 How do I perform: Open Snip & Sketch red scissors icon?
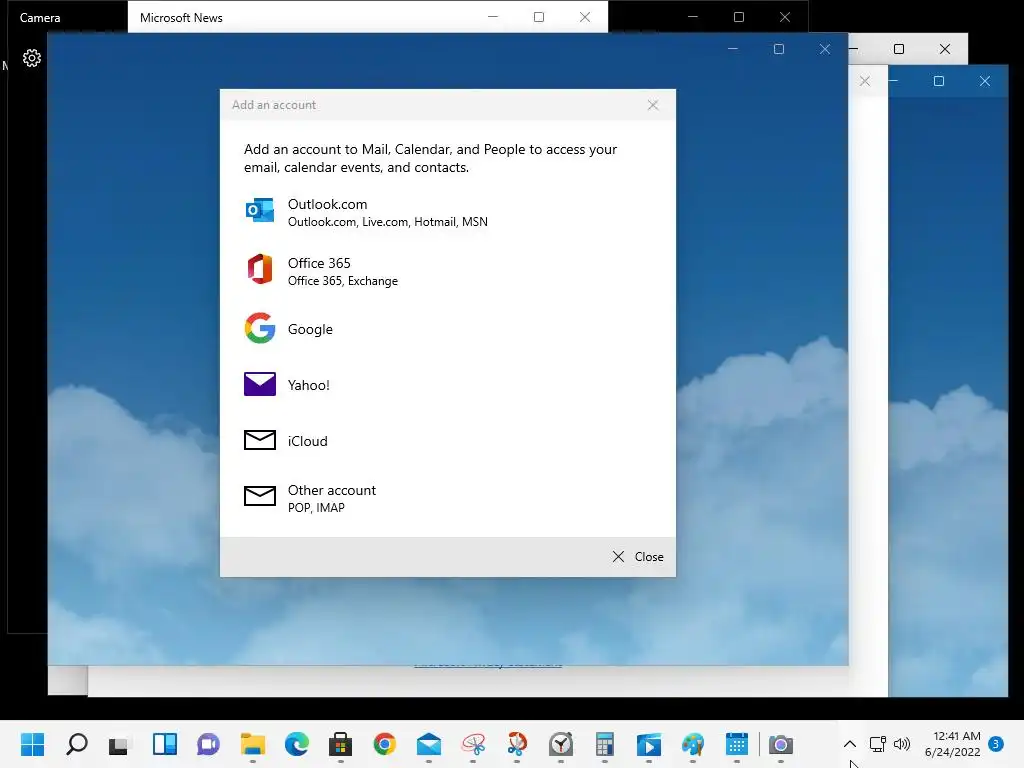[517, 744]
